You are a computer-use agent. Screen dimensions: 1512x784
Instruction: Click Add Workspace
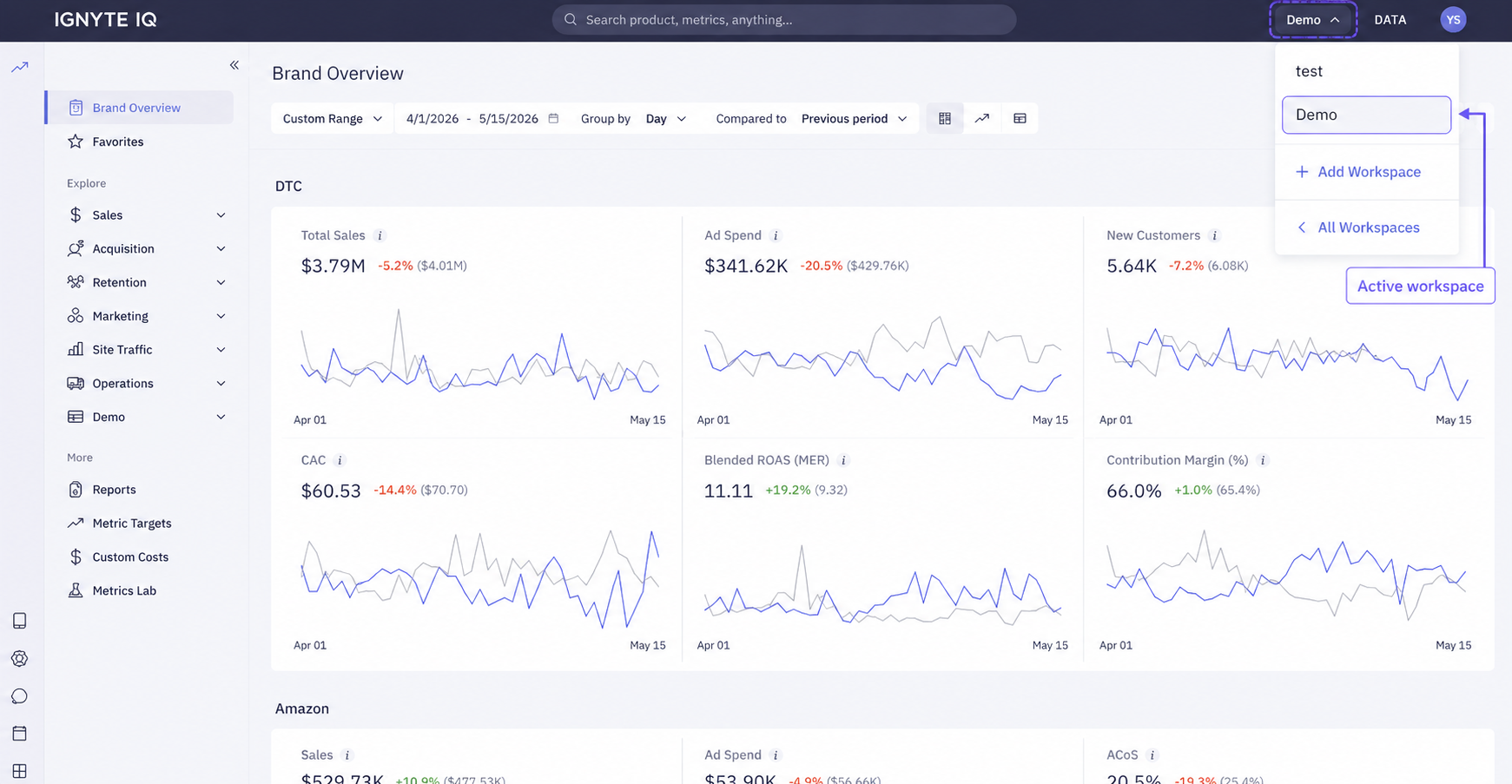point(1358,172)
